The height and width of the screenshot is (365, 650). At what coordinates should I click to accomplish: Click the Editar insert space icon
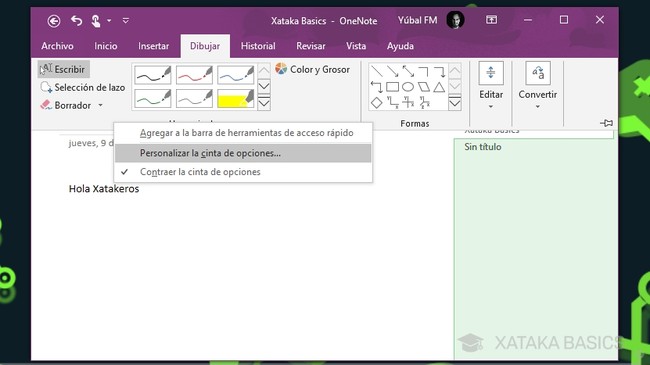pyautogui.click(x=491, y=73)
